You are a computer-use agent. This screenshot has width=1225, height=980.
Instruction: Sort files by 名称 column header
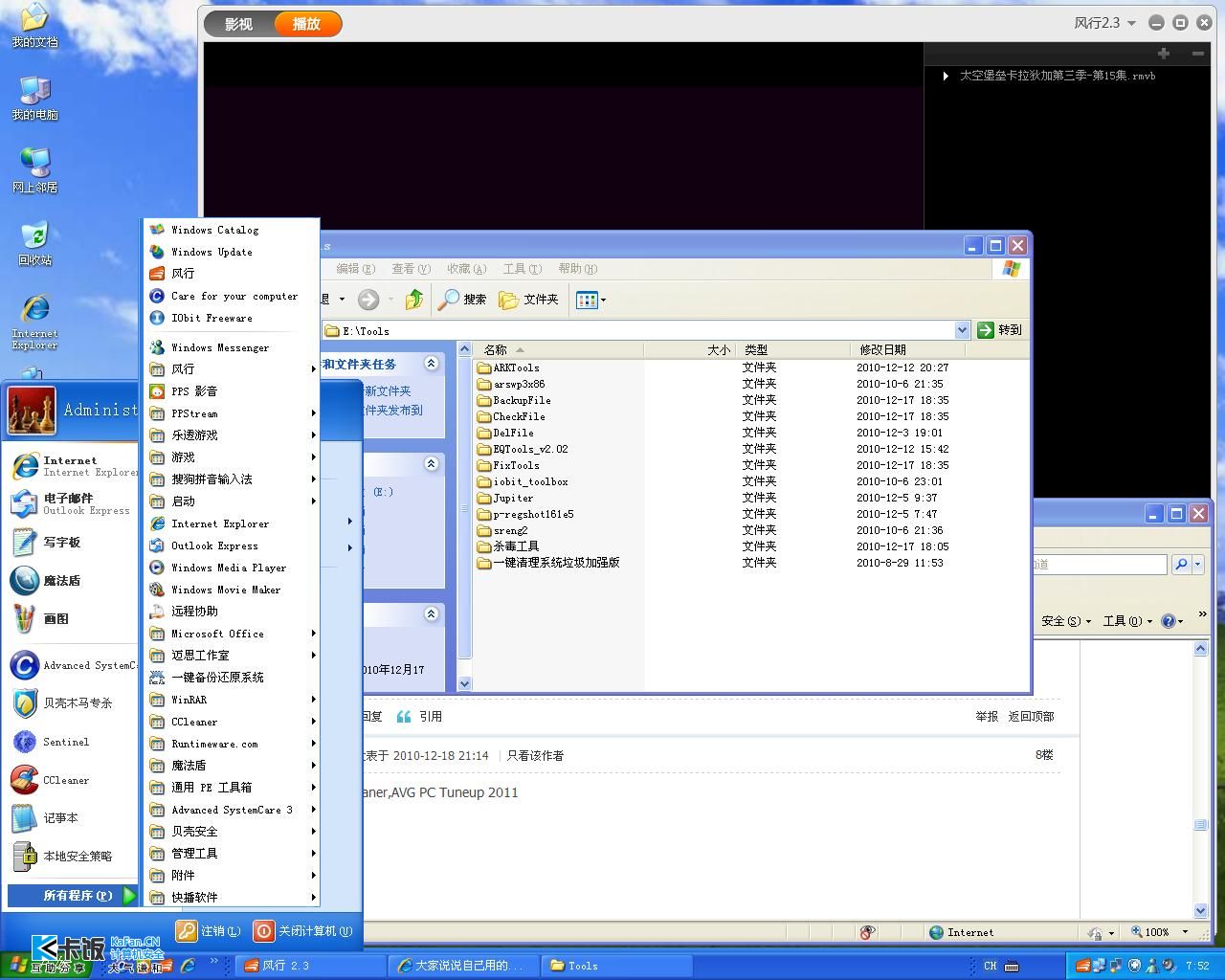[559, 349]
